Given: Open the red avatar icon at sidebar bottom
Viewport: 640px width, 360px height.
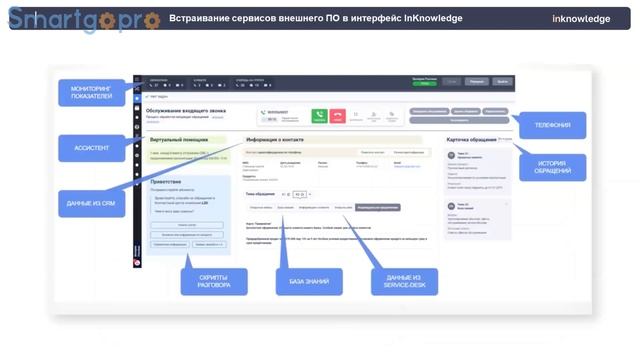Looking at the screenshot, I should point(137,263).
